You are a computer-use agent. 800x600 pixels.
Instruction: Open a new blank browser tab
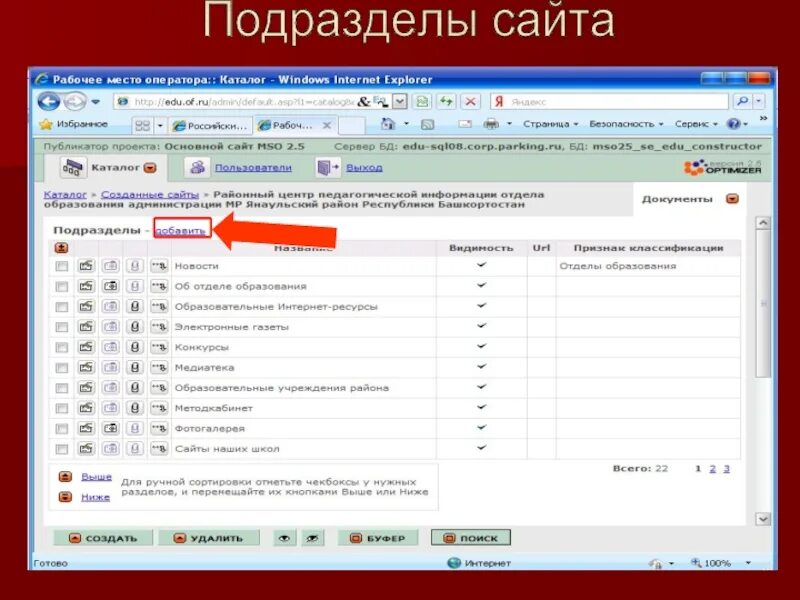click(x=352, y=126)
